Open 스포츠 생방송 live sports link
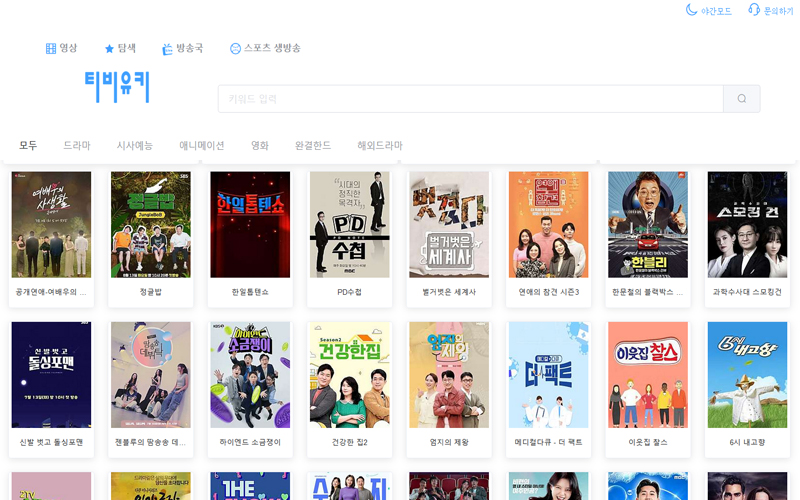 (272, 48)
